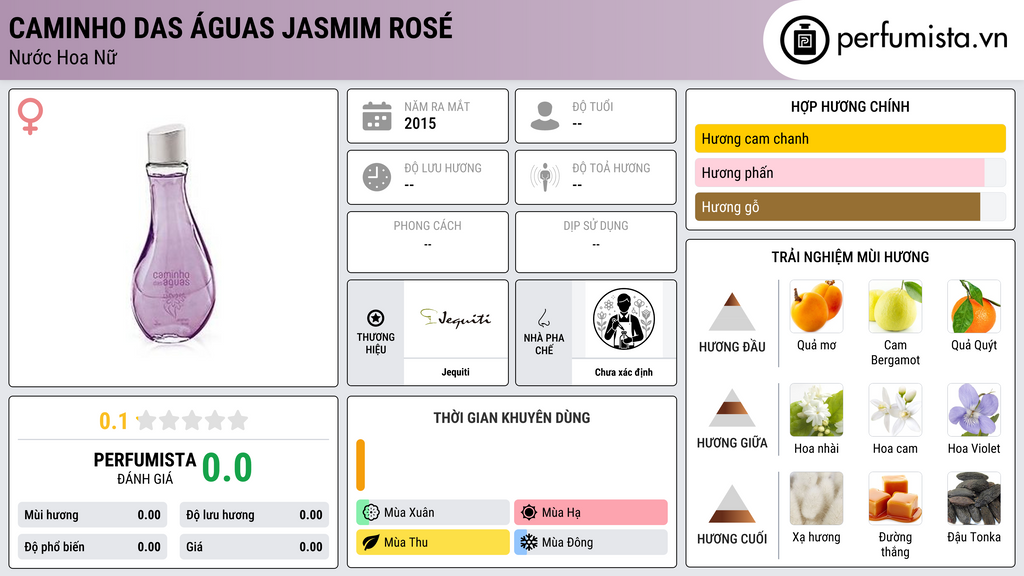Click the sillage icon for Độ toả hương
Screen dimensions: 1024x576
point(545,177)
